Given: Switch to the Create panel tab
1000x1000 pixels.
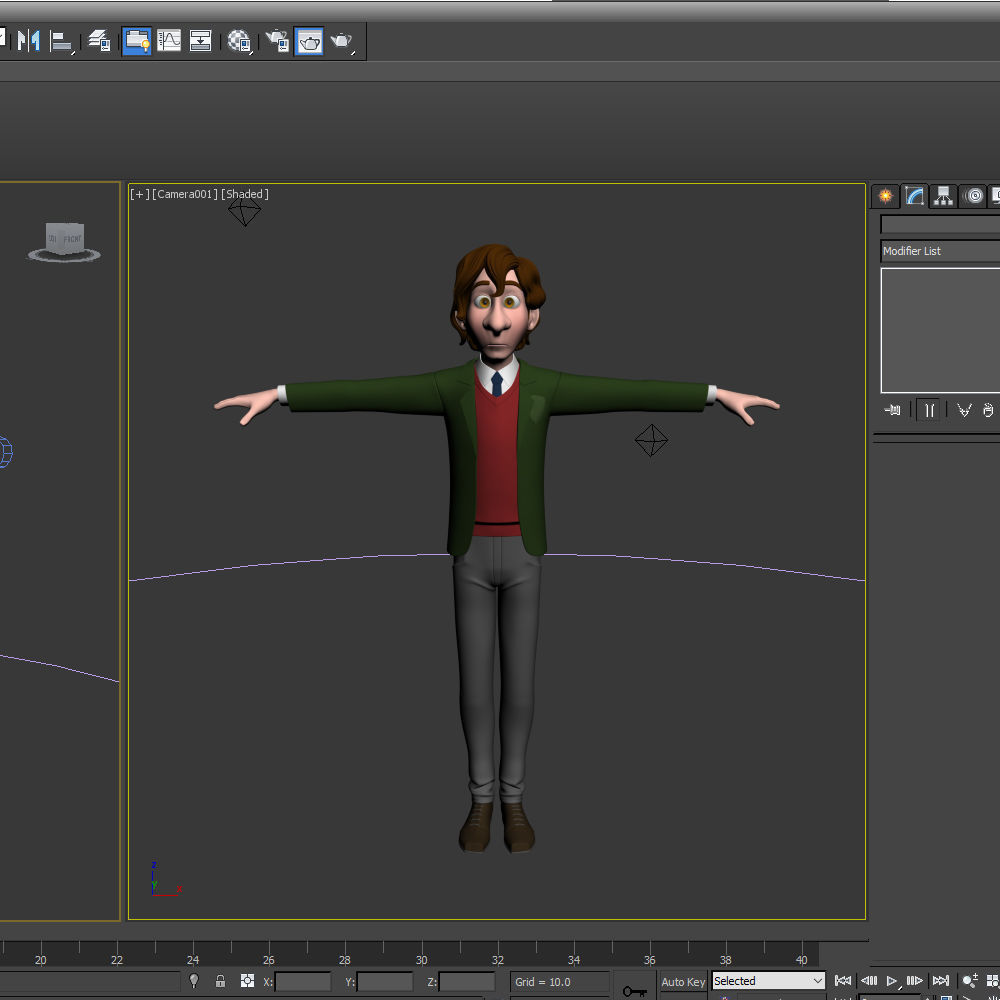Looking at the screenshot, I should click(x=885, y=196).
